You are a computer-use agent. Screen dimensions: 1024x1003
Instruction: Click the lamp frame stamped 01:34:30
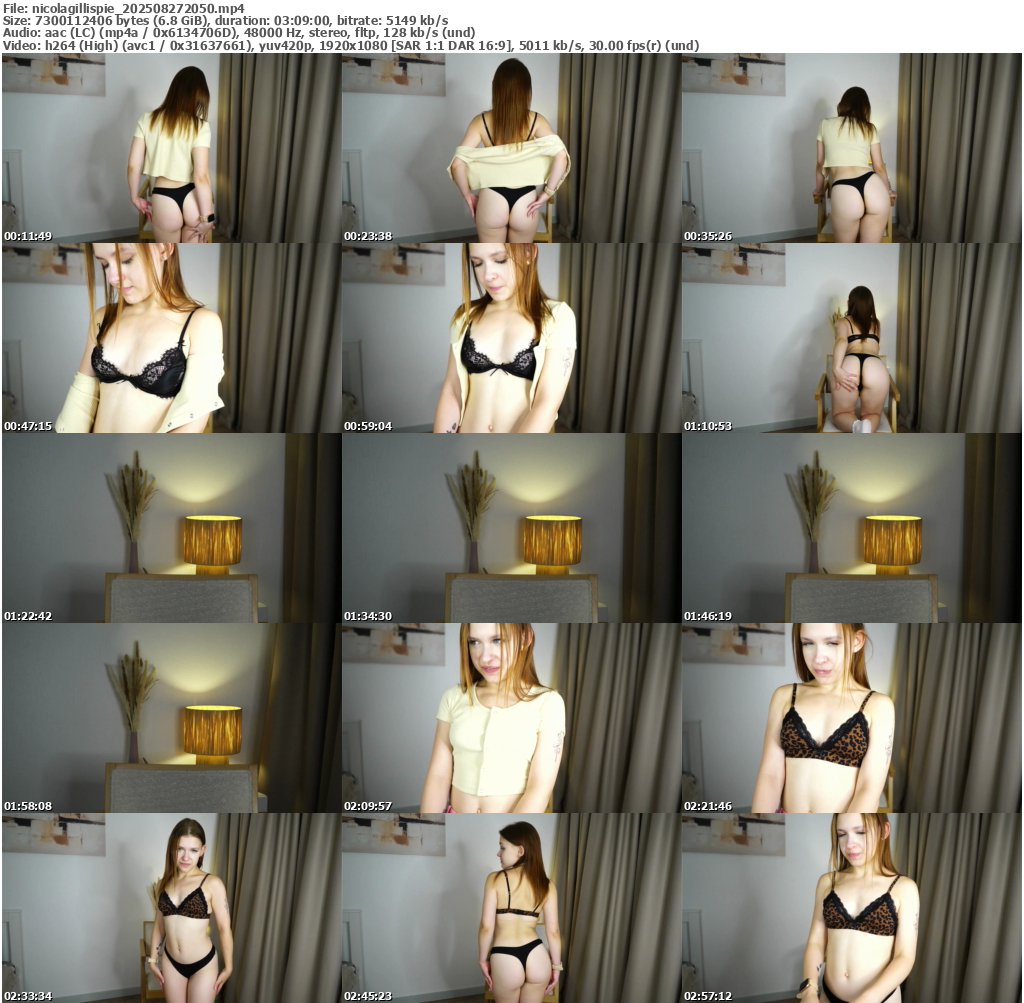511,528
